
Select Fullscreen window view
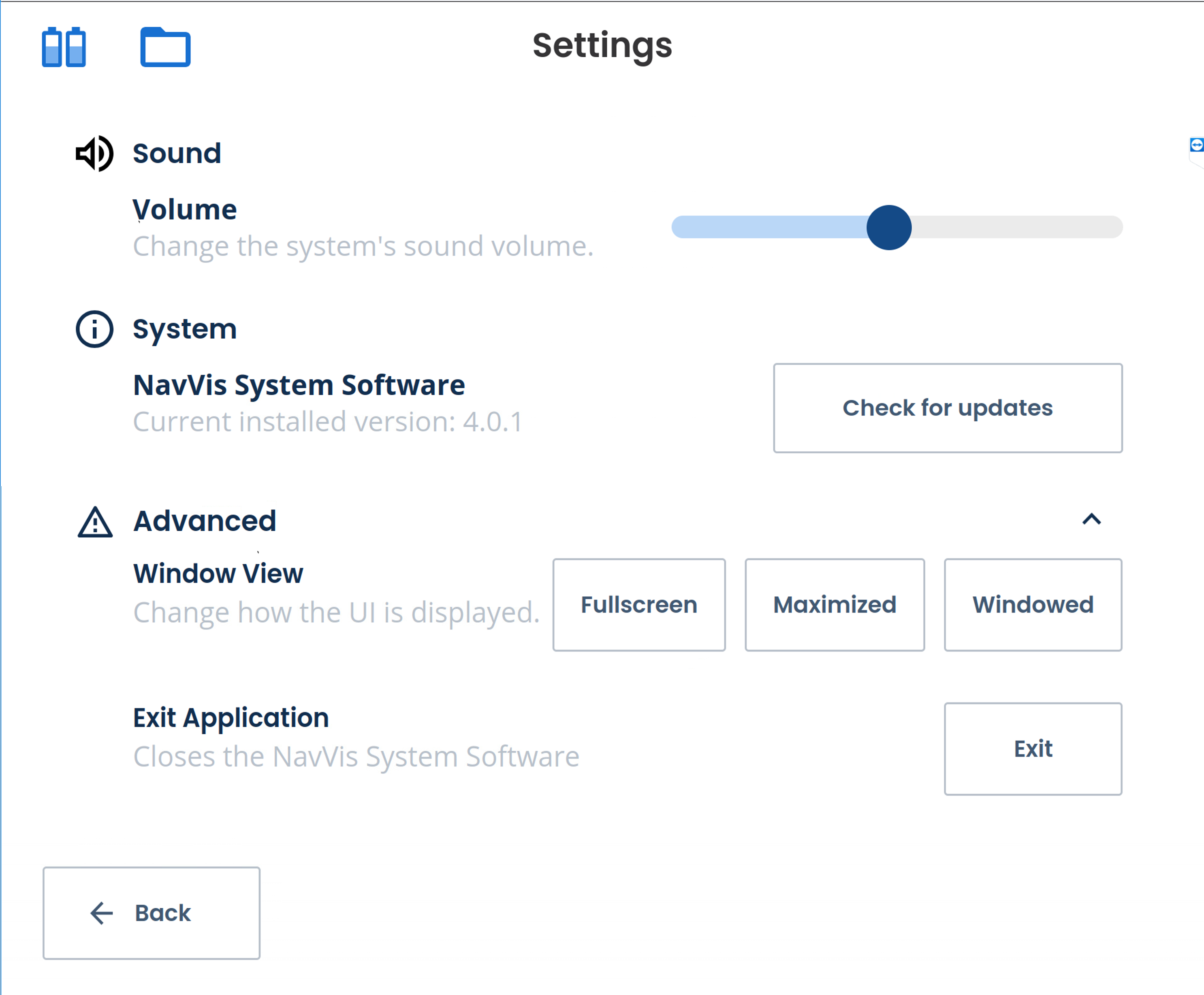pos(639,605)
